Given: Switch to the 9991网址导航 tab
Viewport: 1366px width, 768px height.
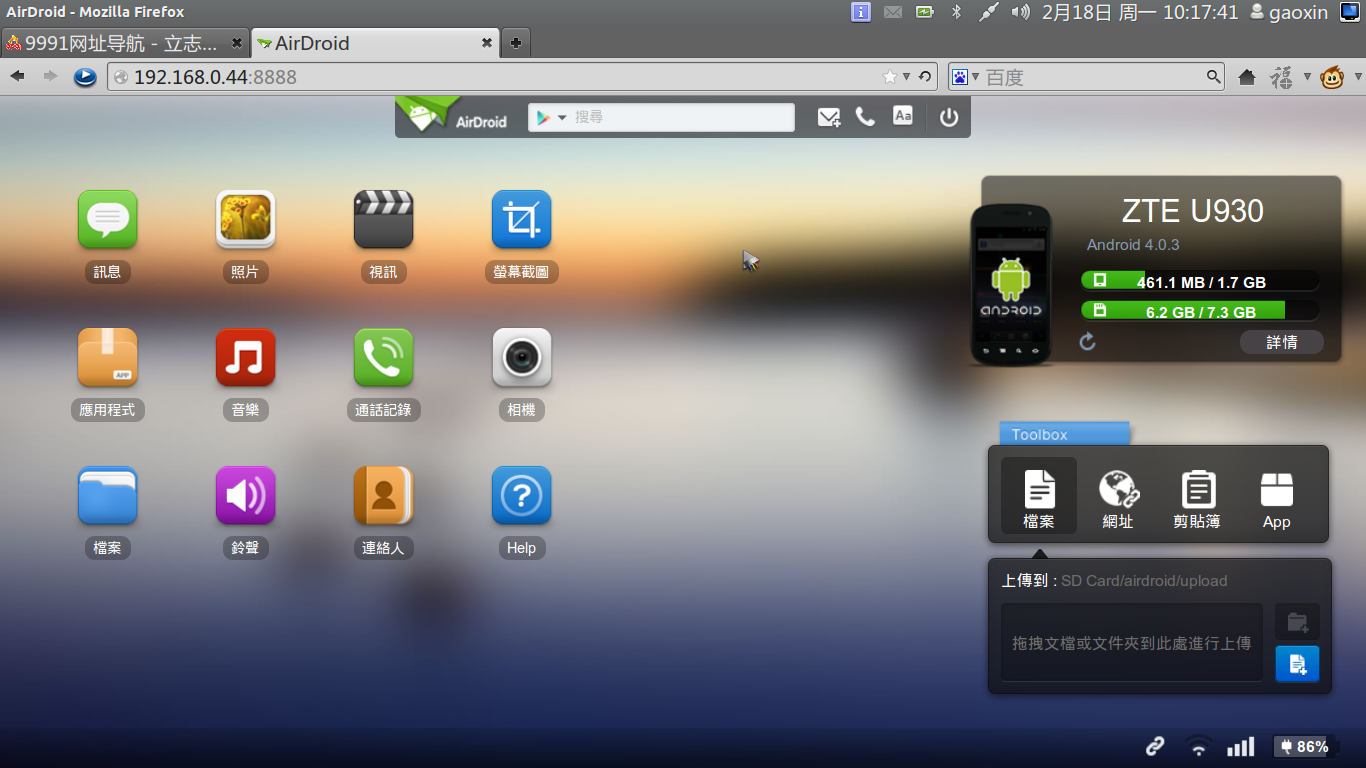Looking at the screenshot, I should click(x=124, y=43).
